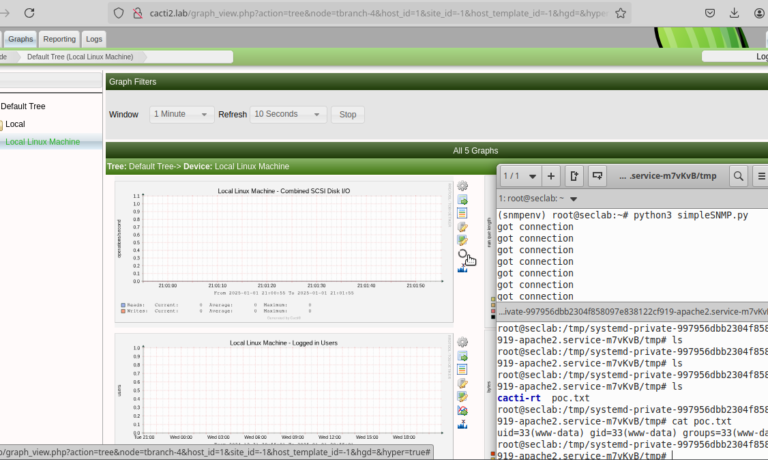Select Default Tree in the sidebar
Screen dimensions: 768x460
[x=23, y=106]
